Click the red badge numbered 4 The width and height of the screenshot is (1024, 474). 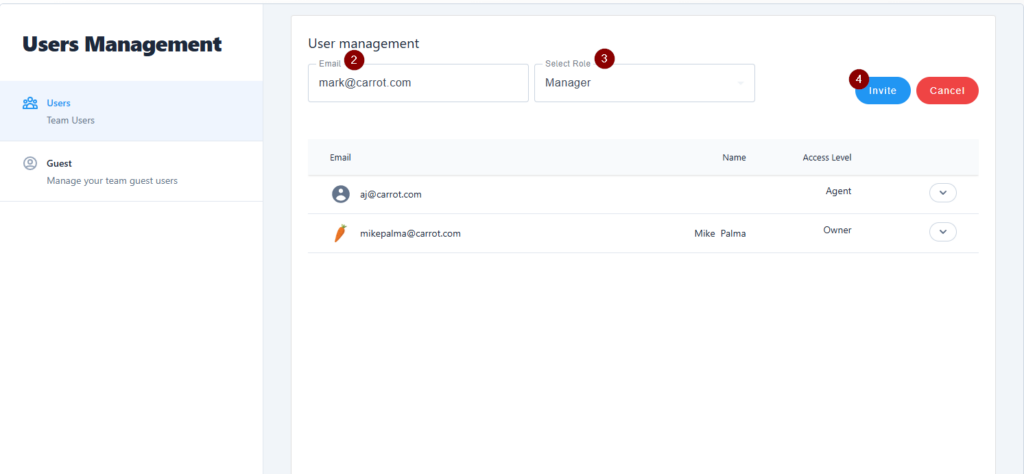pos(858,78)
